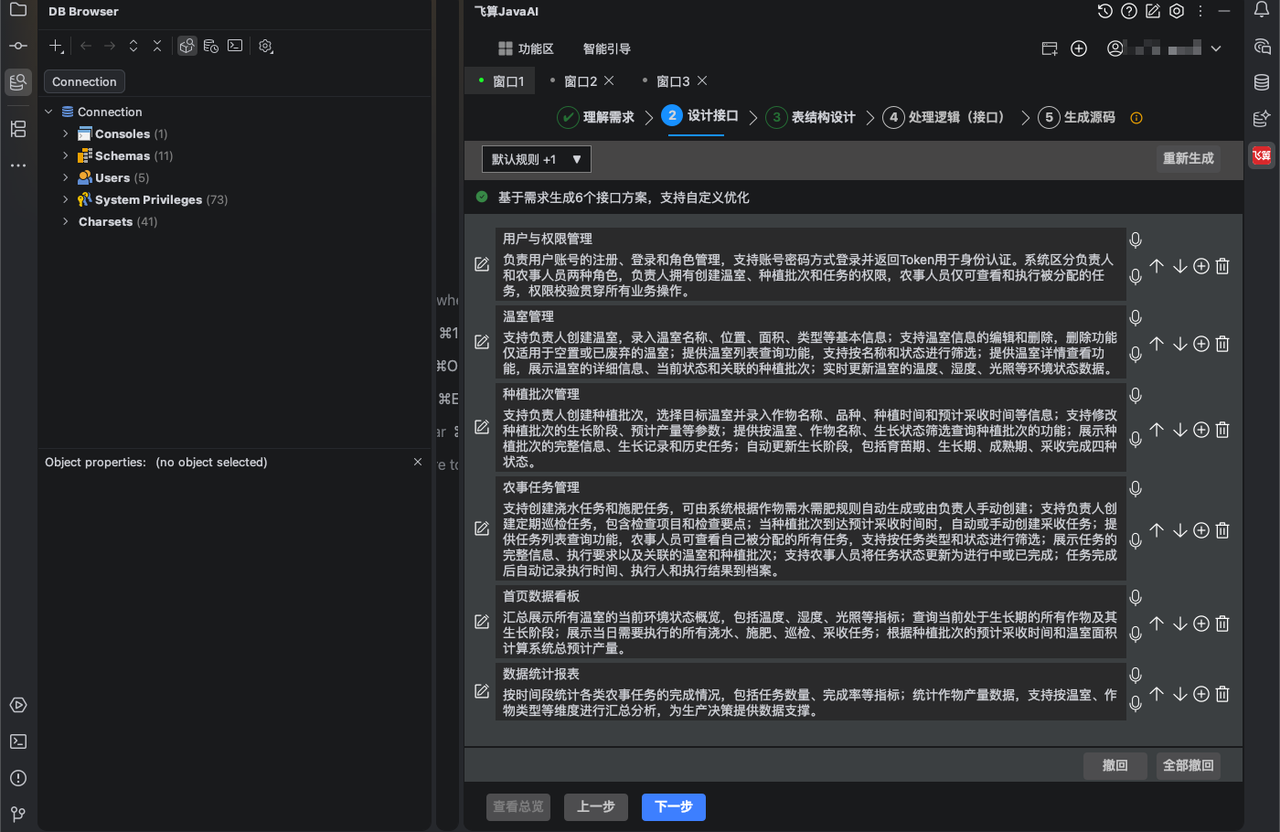Image resolution: width=1280 pixels, height=832 pixels.
Task: Expand the Charsets tree node
Action: 66,222
